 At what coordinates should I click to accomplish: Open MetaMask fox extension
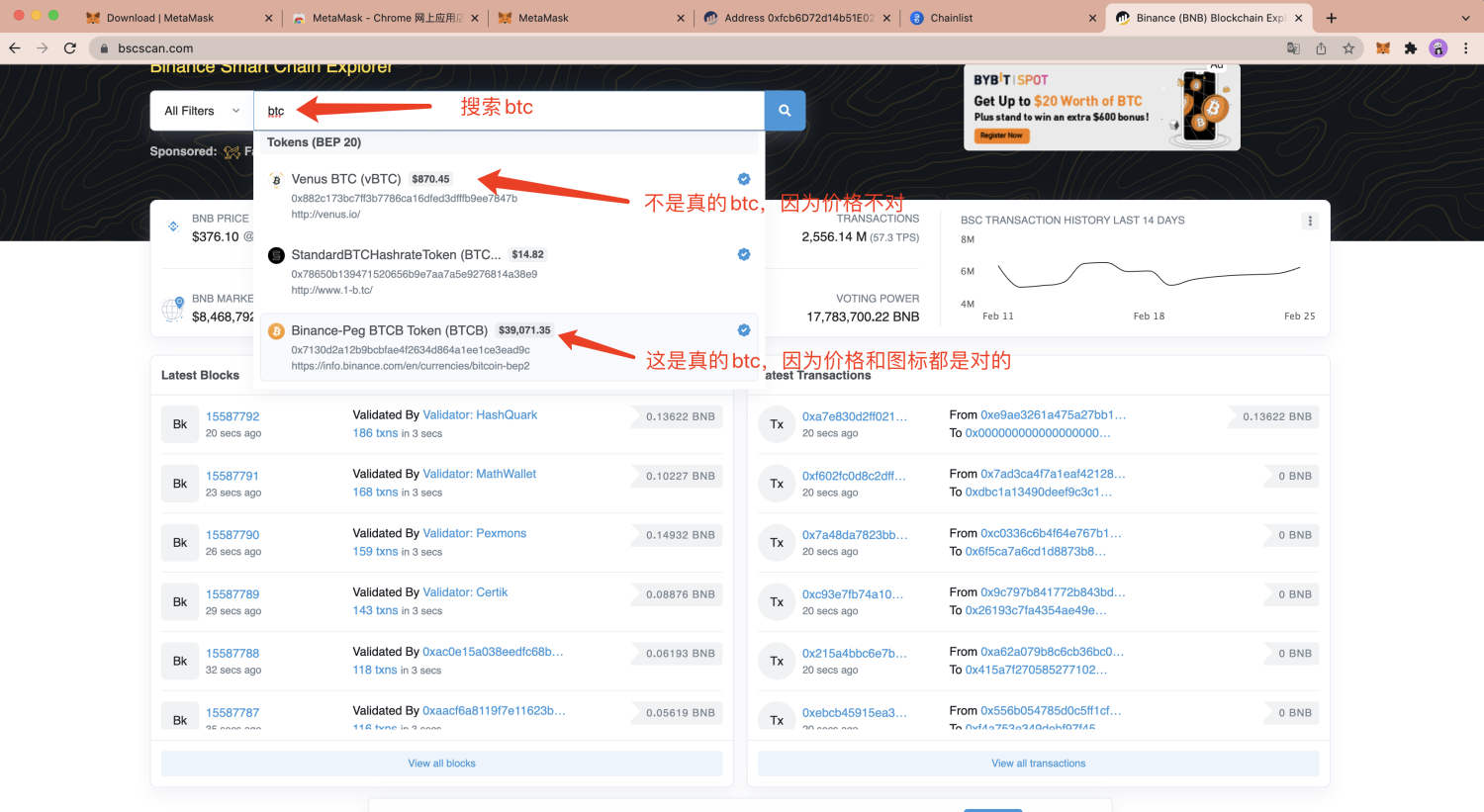tap(1383, 48)
